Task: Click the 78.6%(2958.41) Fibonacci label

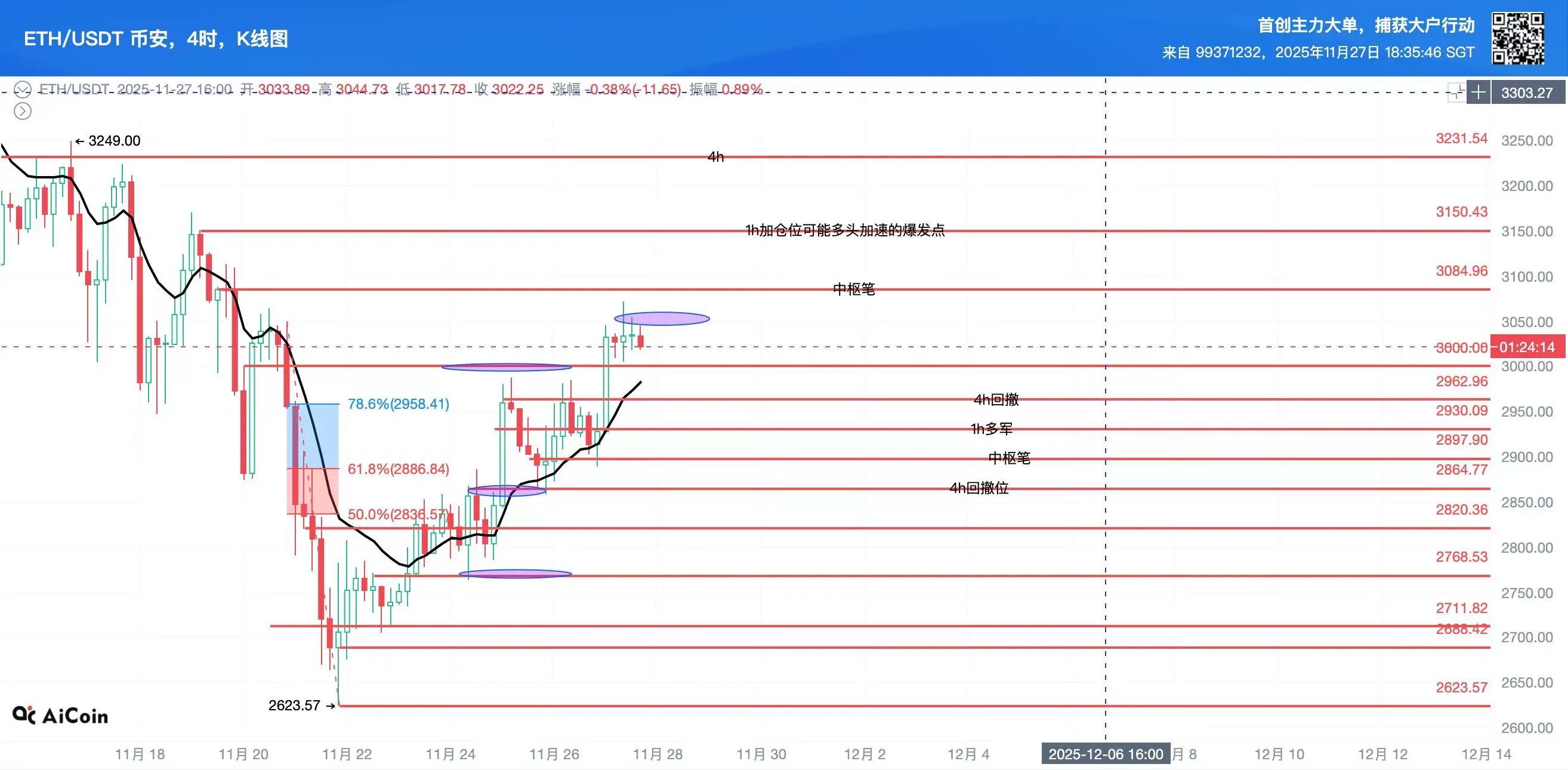Action: coord(398,404)
